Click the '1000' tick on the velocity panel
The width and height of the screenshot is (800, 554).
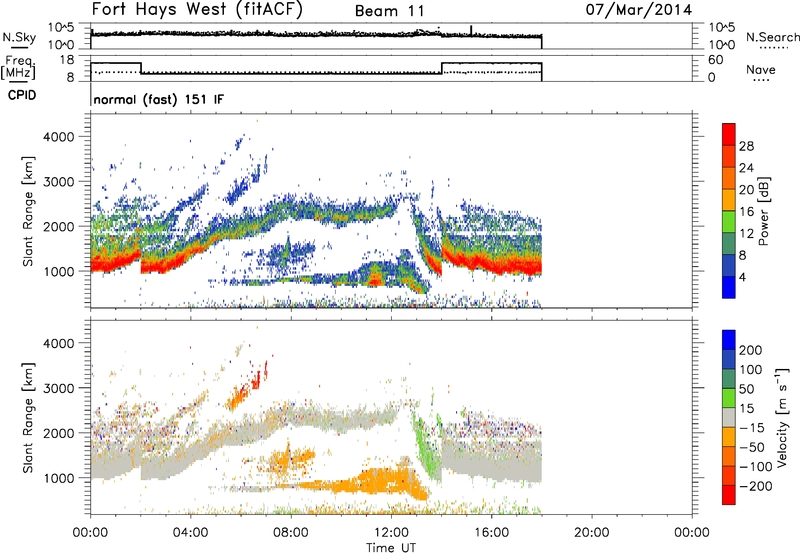[58, 478]
